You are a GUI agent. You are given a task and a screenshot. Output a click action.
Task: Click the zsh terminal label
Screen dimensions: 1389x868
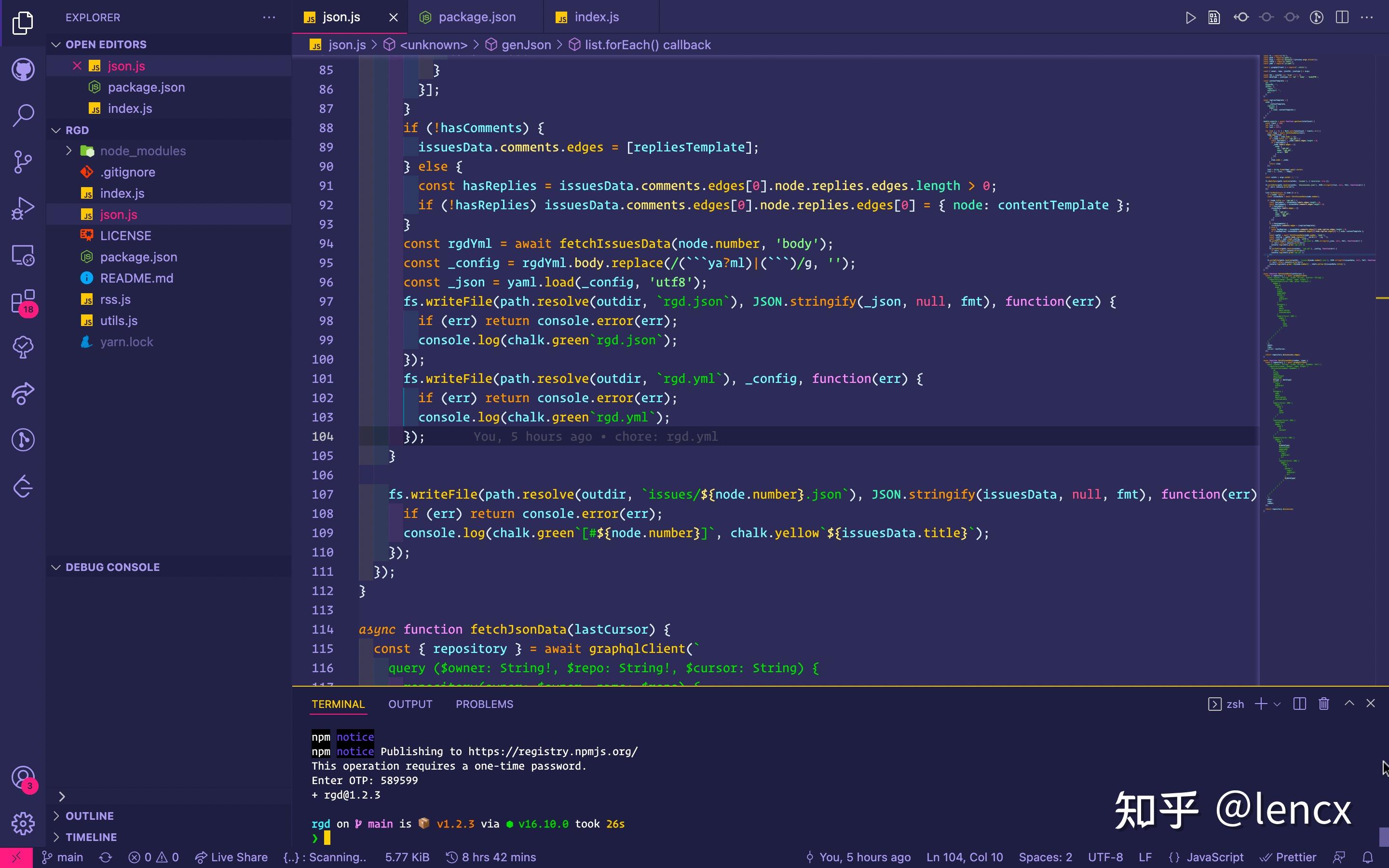pyautogui.click(x=1226, y=704)
